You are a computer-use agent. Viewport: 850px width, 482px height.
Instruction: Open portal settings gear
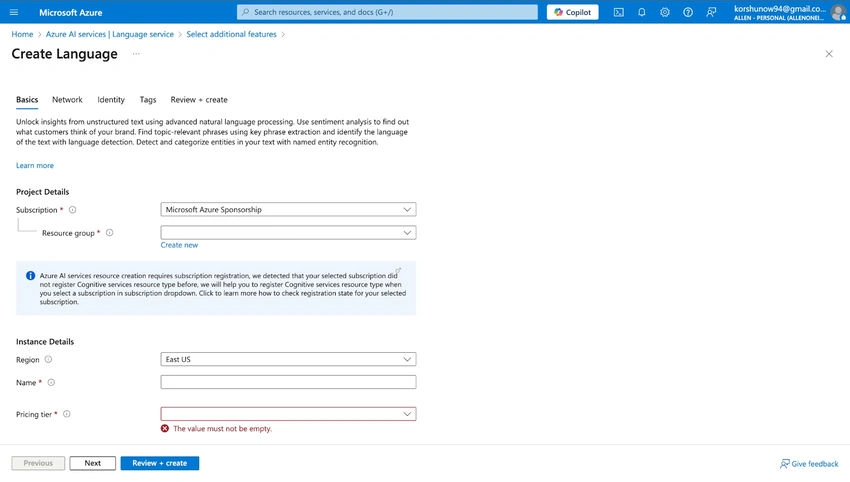click(665, 12)
